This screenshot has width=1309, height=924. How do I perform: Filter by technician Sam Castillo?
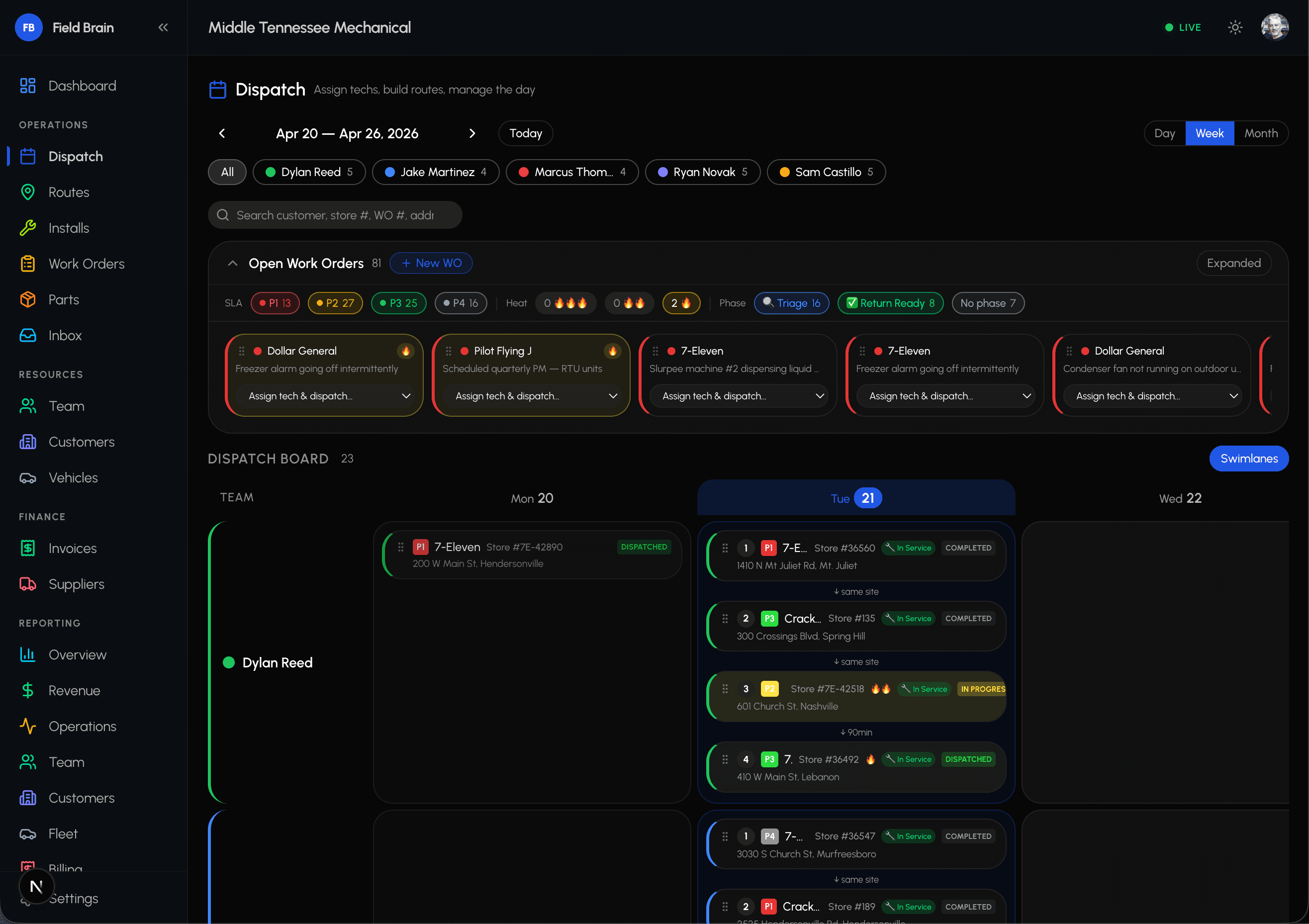click(x=827, y=172)
